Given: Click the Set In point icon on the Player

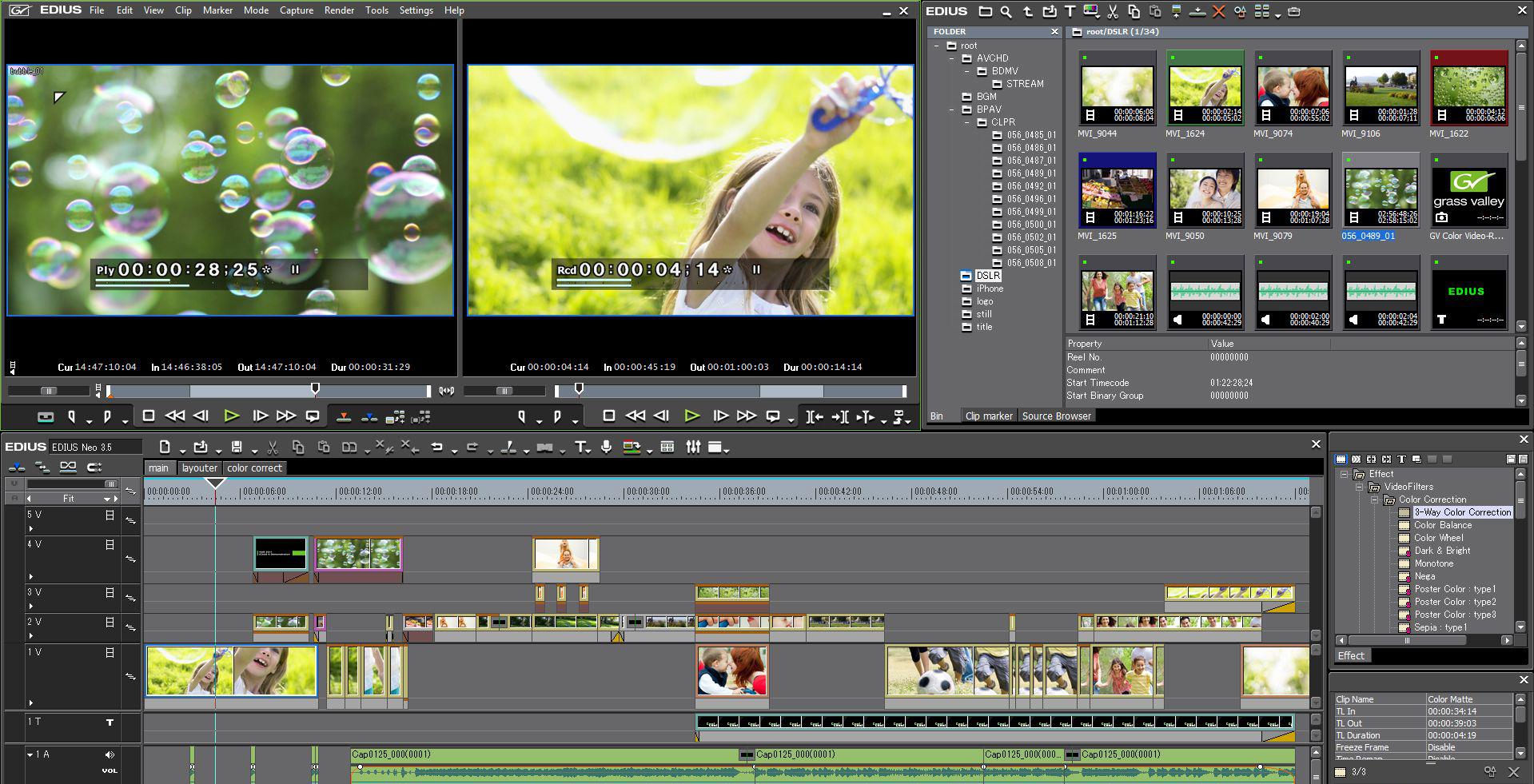Looking at the screenshot, I should click(71, 416).
